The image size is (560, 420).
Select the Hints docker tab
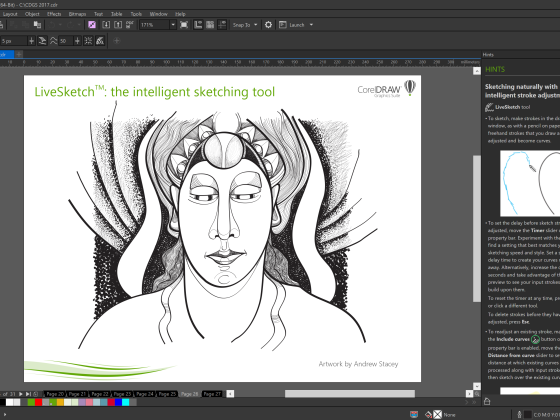[x=488, y=55]
